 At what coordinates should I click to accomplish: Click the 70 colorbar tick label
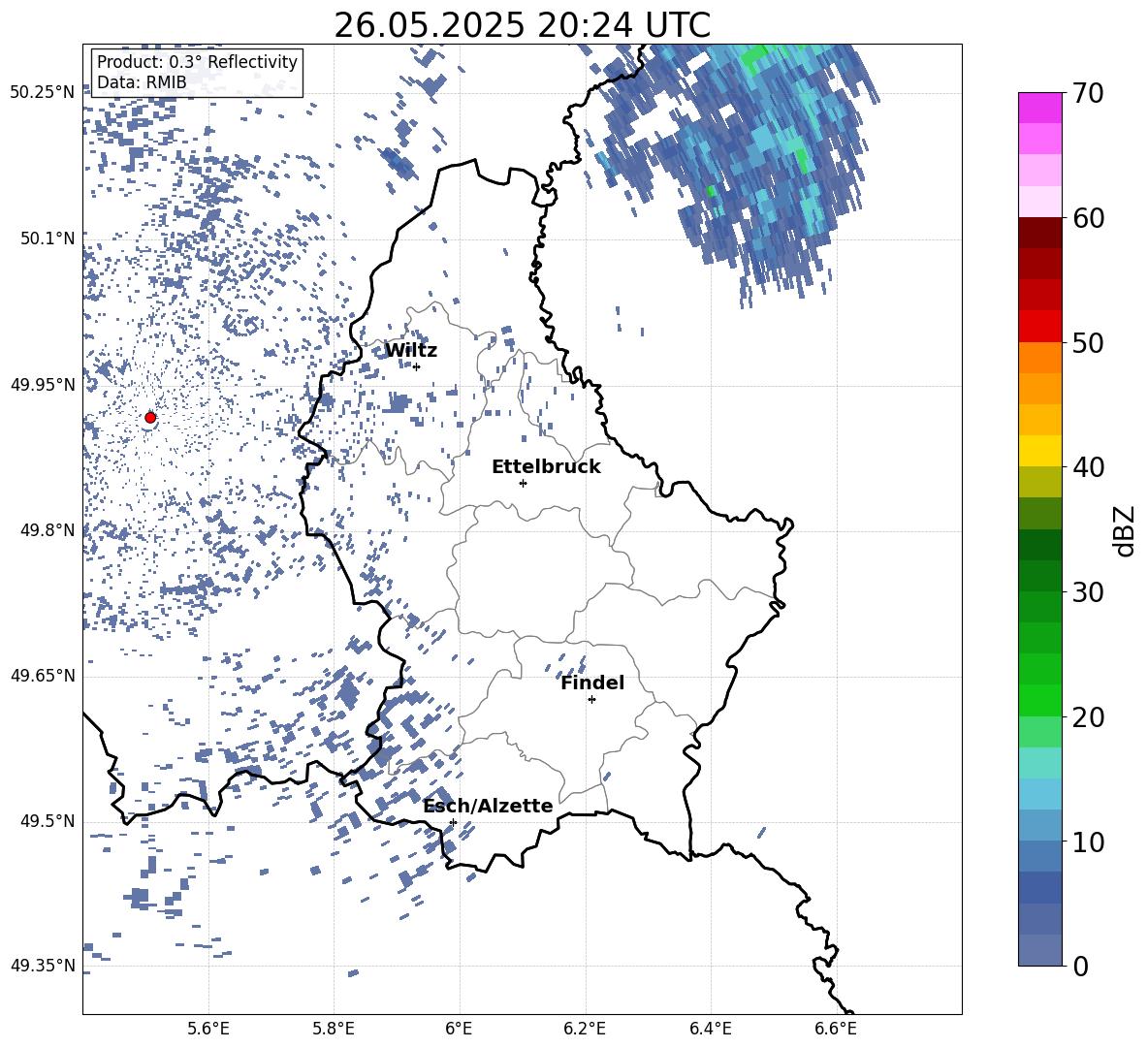(x=1088, y=94)
